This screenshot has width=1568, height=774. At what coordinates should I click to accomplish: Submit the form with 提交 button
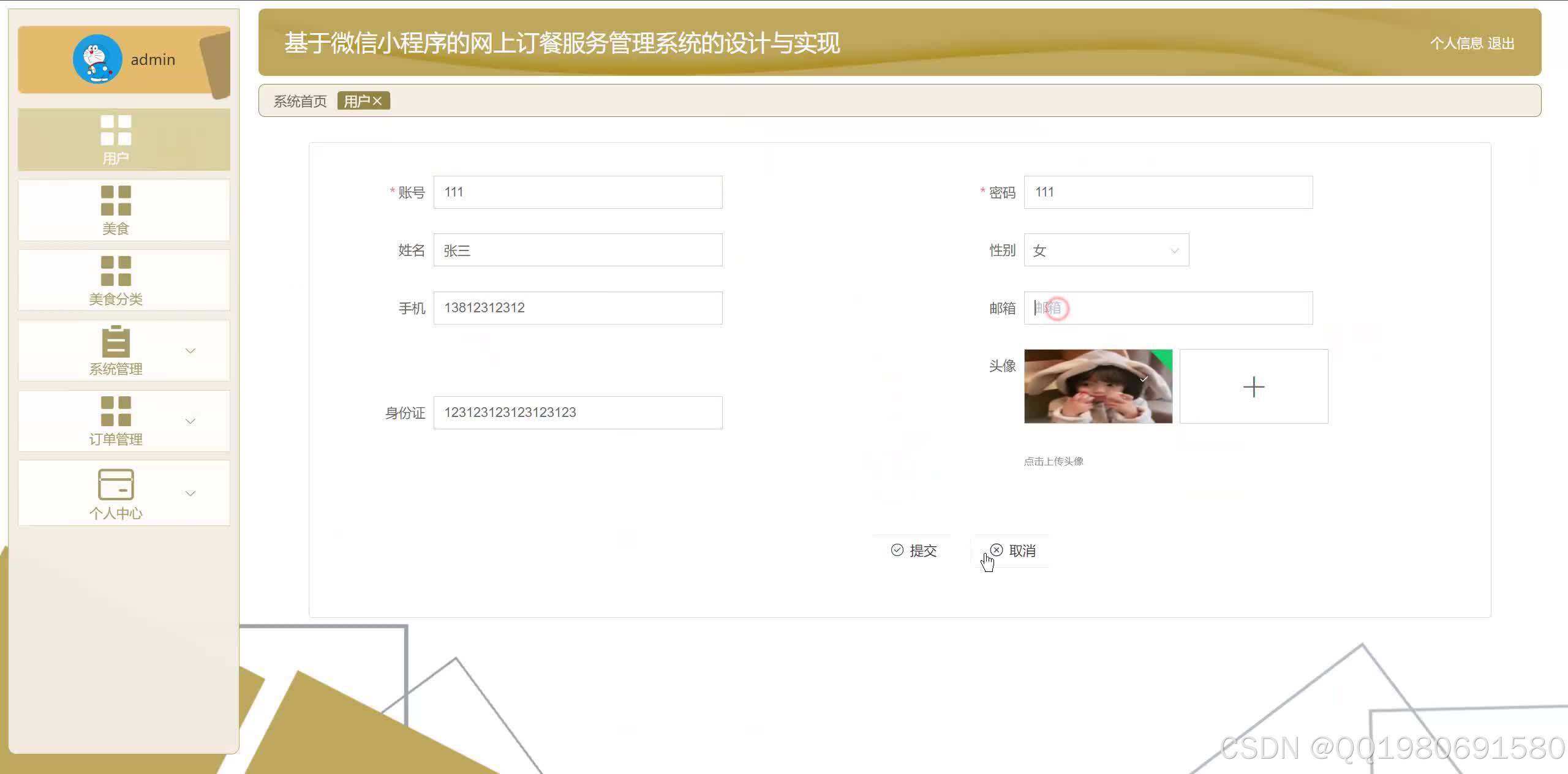tap(913, 550)
